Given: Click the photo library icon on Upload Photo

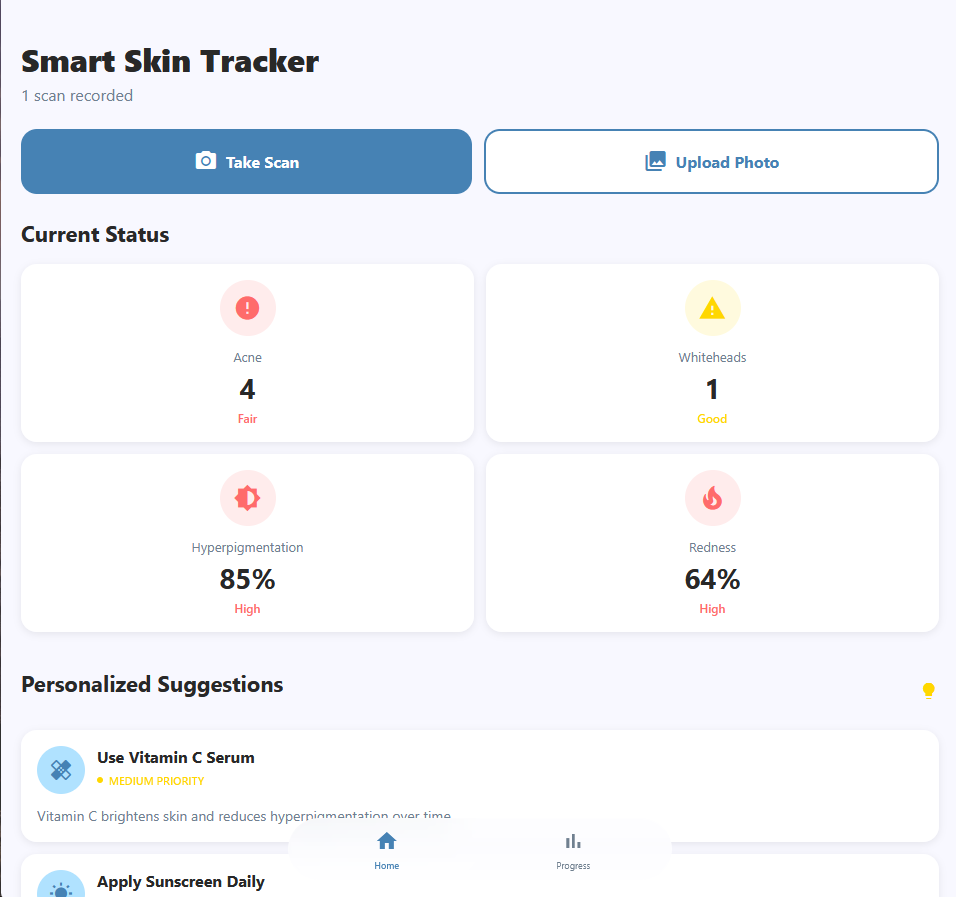Looking at the screenshot, I should [x=655, y=162].
